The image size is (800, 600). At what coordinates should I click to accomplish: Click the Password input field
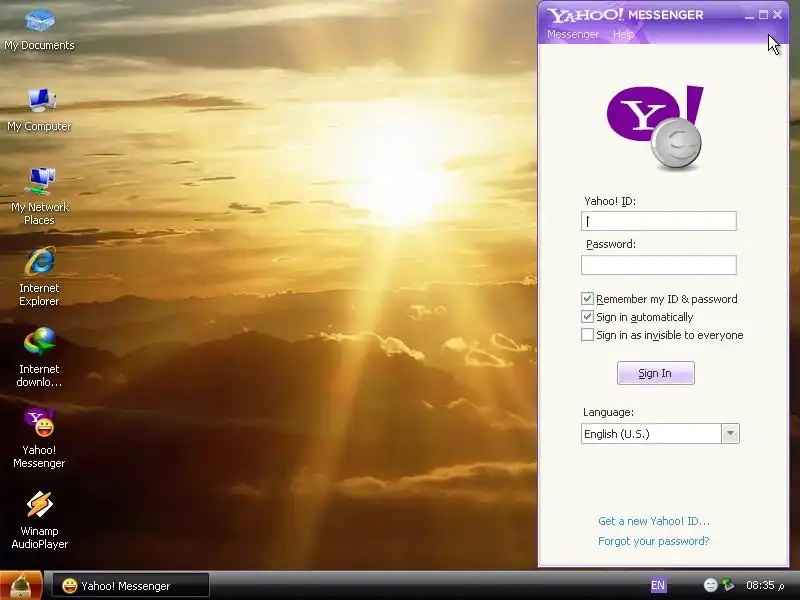[x=659, y=265]
